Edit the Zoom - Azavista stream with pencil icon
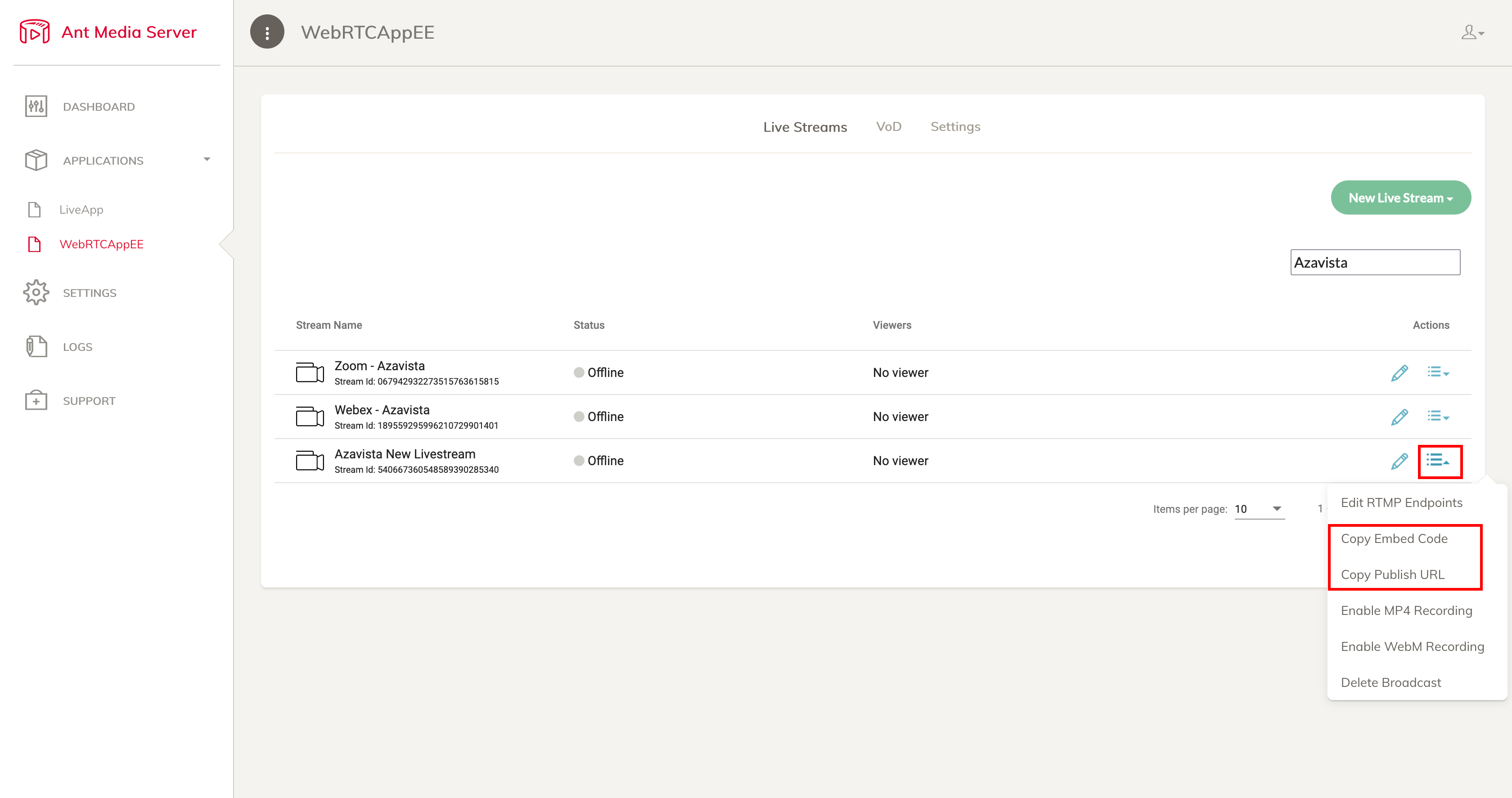The width and height of the screenshot is (1512, 798). (x=1399, y=372)
